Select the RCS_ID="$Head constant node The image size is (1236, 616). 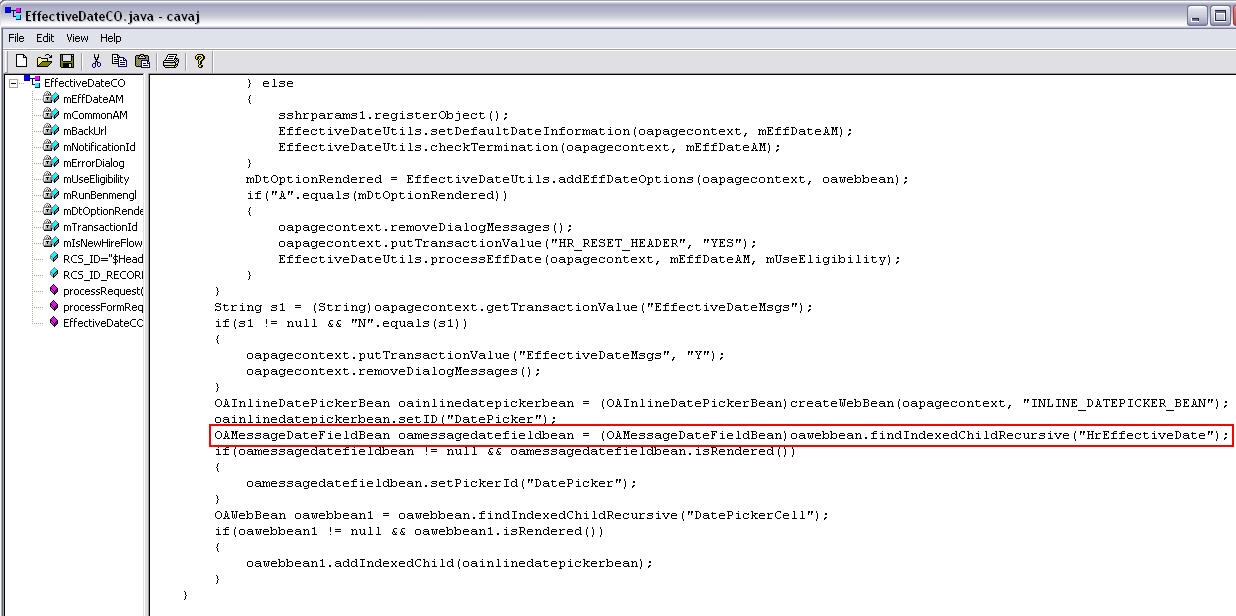[103, 259]
